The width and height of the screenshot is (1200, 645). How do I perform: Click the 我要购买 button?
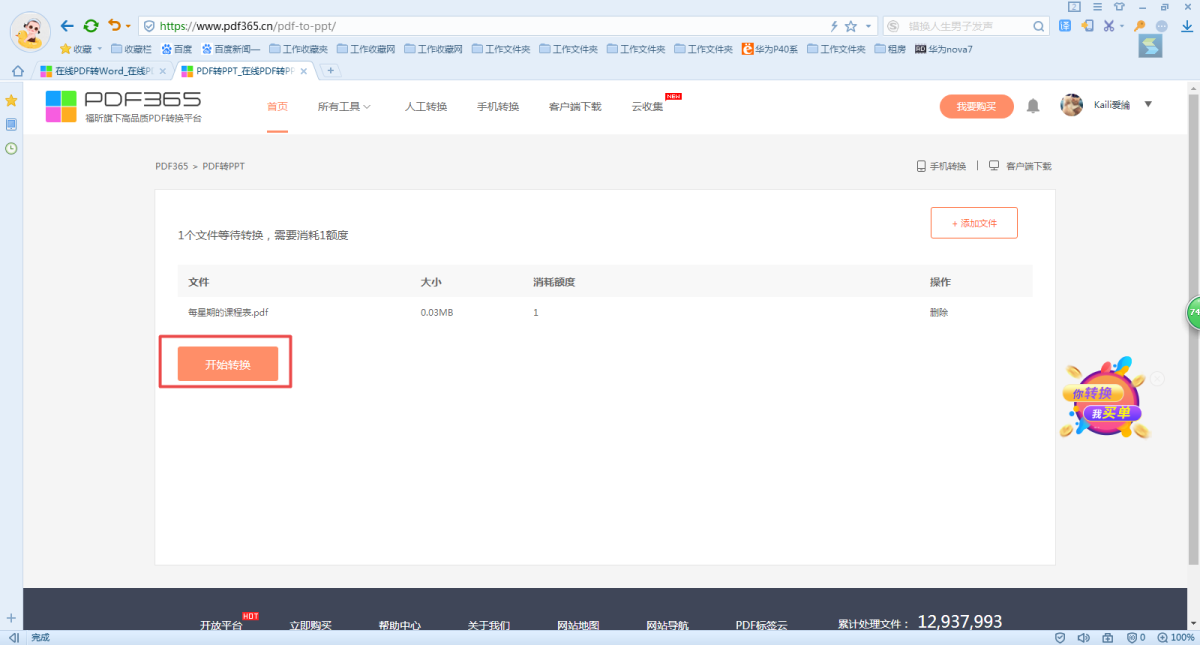click(976, 107)
